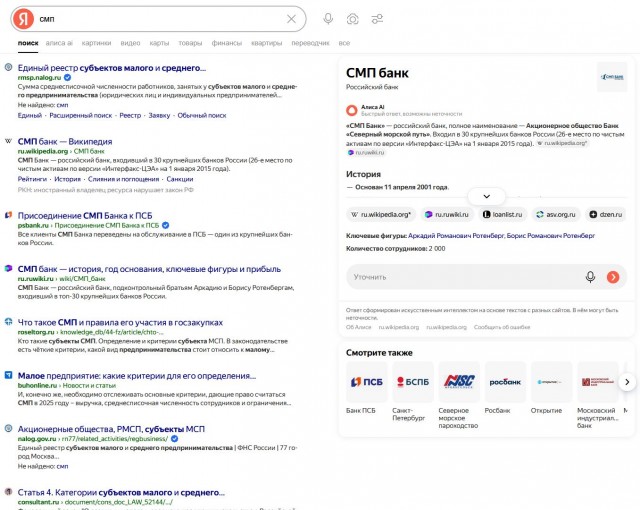Switch to the 'переводчик' tab

310,43
